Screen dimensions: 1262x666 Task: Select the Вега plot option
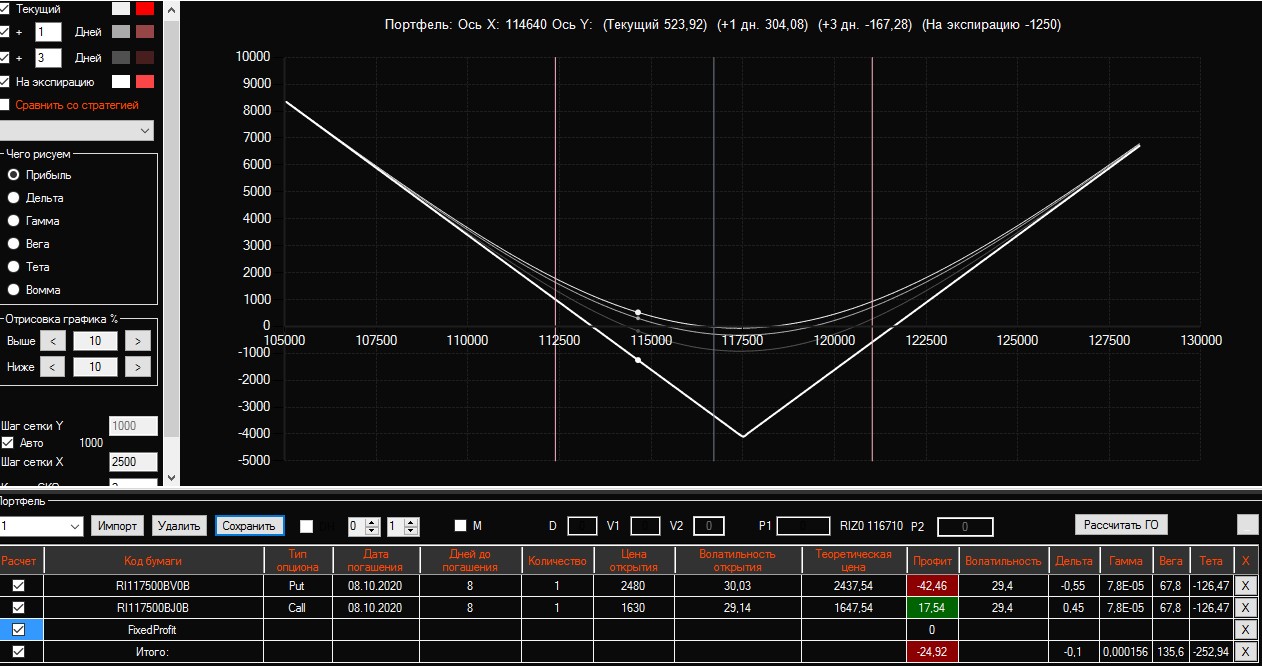tap(14, 244)
